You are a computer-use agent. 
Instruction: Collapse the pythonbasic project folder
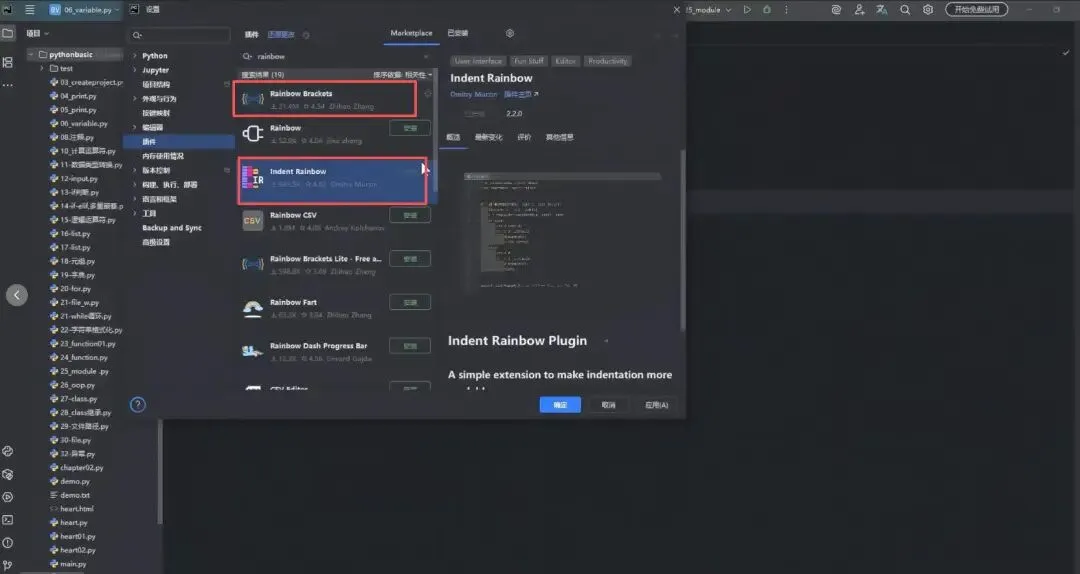(31, 54)
